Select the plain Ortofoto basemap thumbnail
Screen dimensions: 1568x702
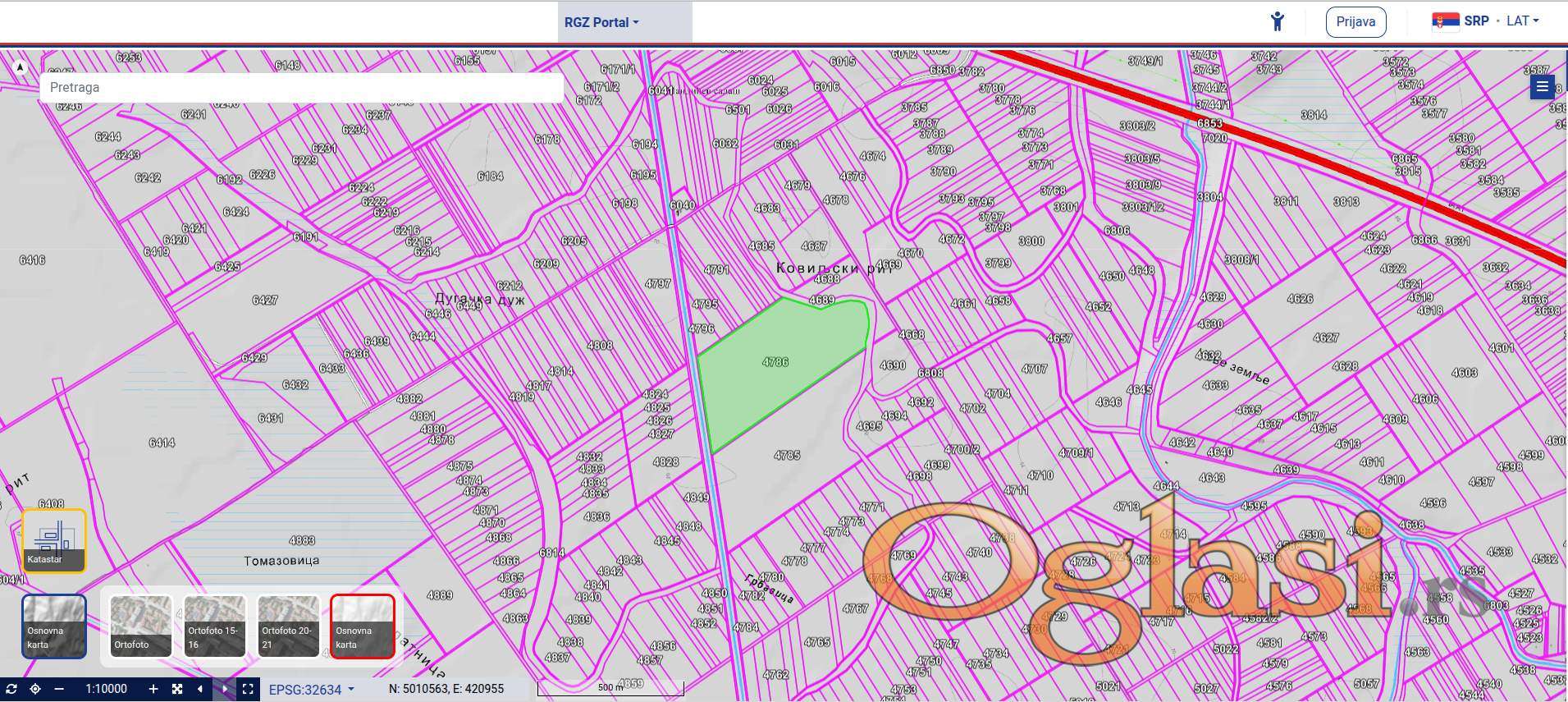(140, 626)
